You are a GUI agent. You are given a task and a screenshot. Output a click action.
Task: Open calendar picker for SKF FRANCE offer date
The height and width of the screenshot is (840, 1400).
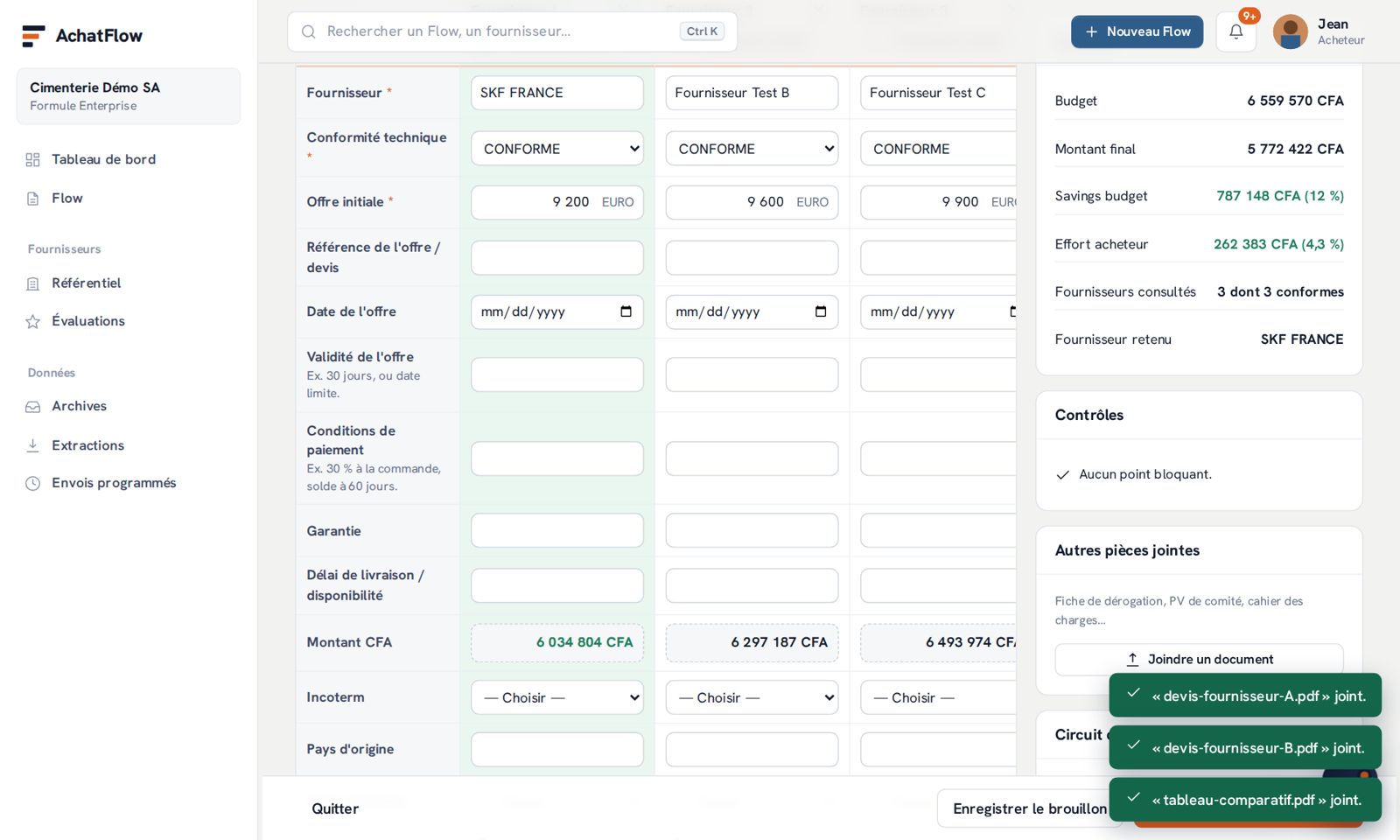[x=626, y=311]
